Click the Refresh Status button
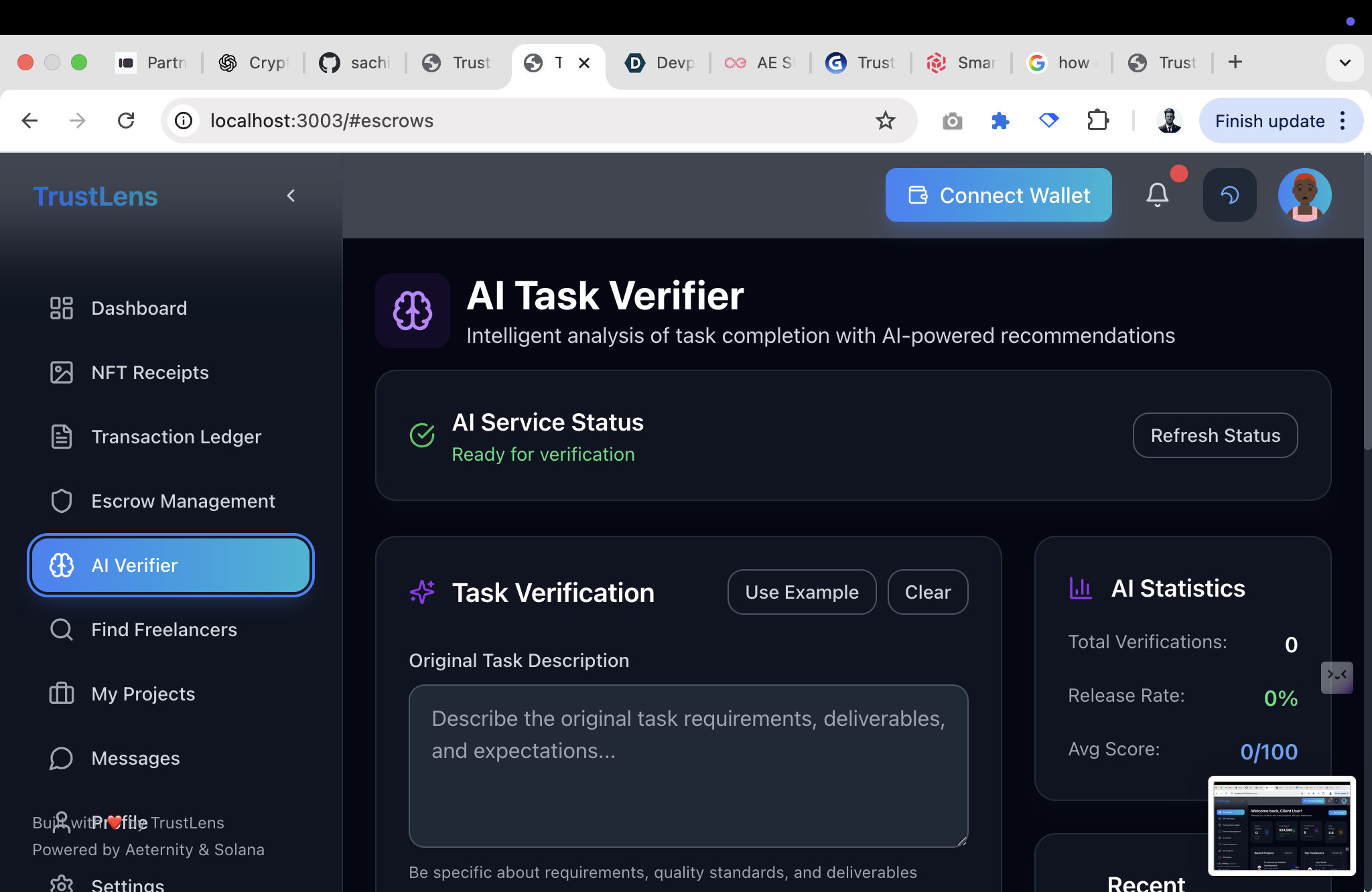Image resolution: width=1372 pixels, height=892 pixels. pyautogui.click(x=1215, y=435)
